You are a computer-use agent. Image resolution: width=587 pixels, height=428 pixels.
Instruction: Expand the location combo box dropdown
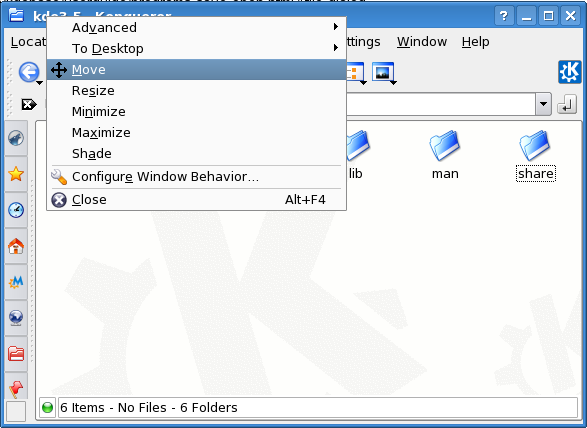tap(543, 104)
